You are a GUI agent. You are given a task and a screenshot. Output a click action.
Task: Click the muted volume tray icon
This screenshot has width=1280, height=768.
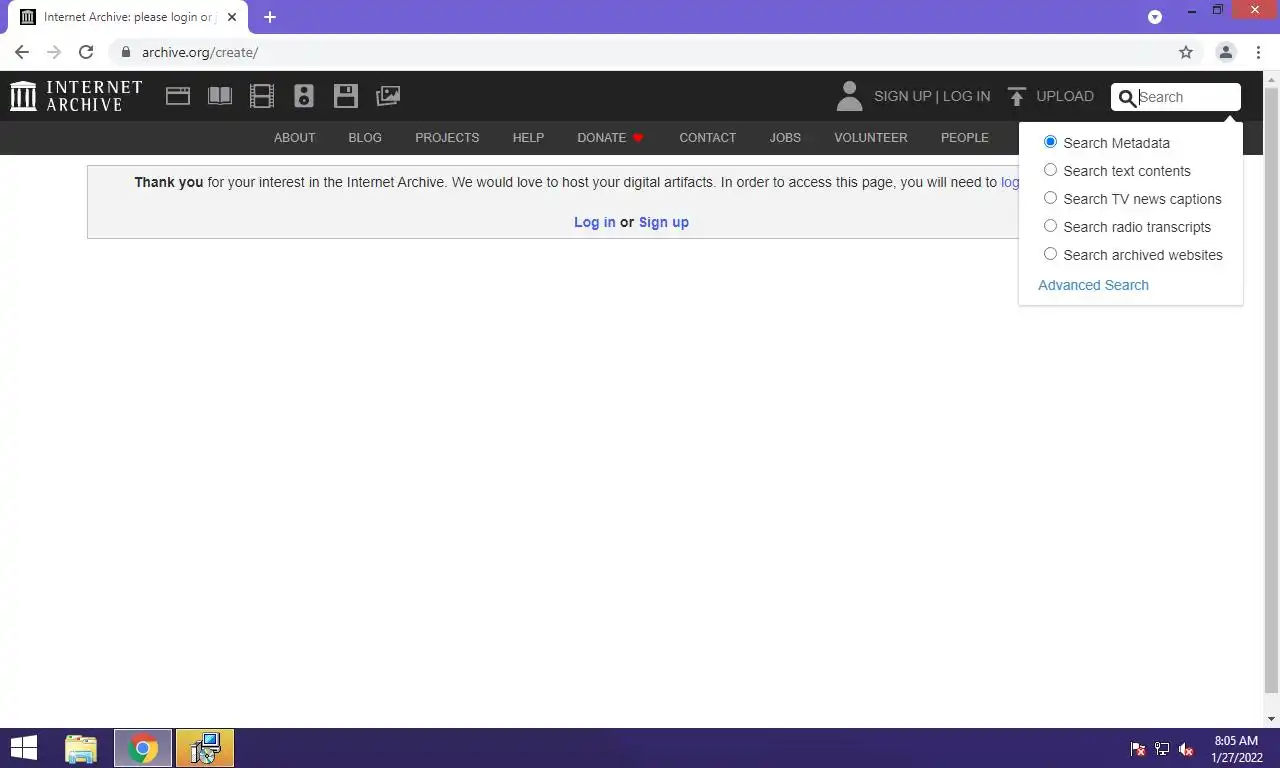[x=1186, y=749]
